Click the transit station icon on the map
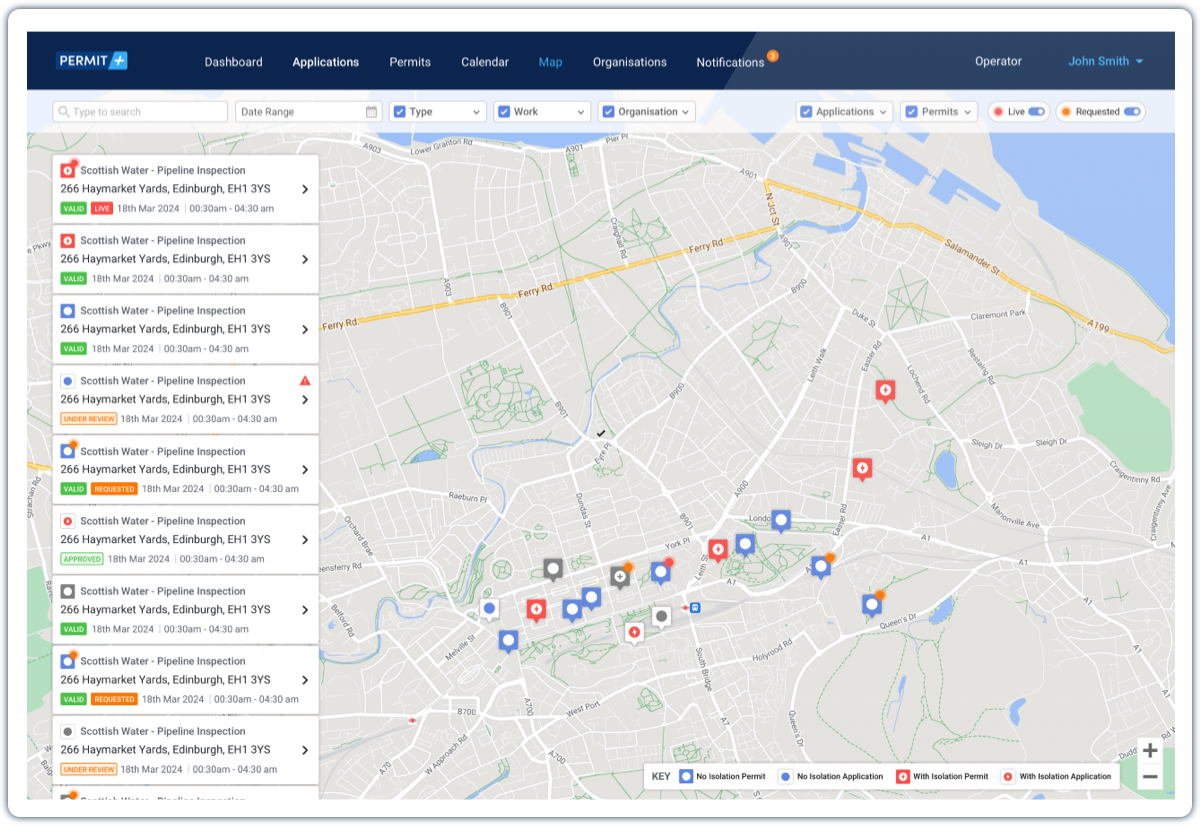1200x826 pixels. (x=695, y=606)
